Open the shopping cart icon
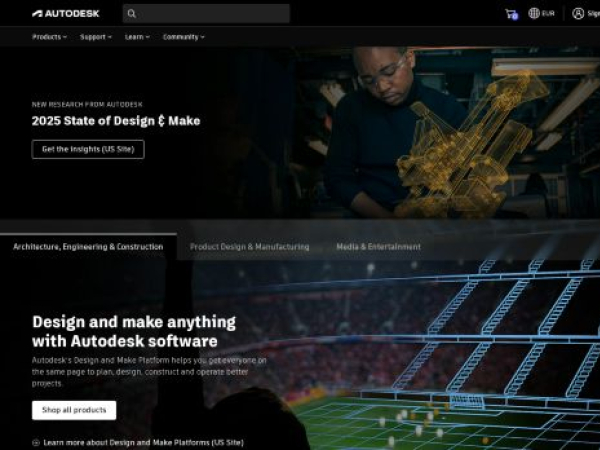 511,14
